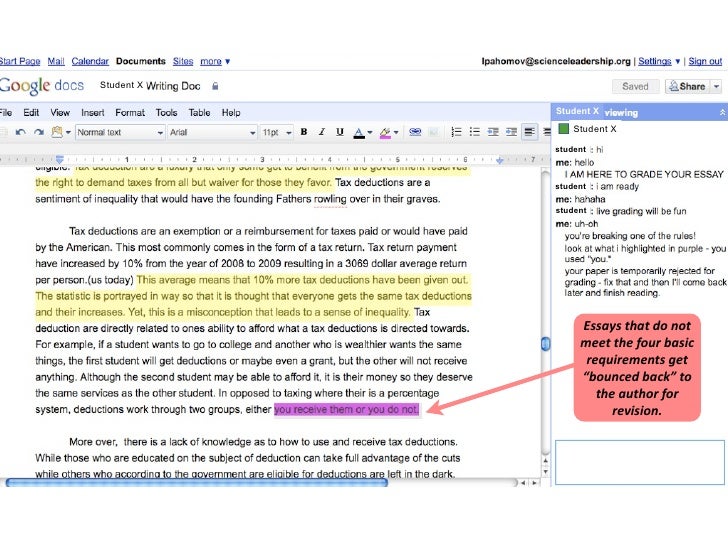Click the ruler right indent marker

500,160
